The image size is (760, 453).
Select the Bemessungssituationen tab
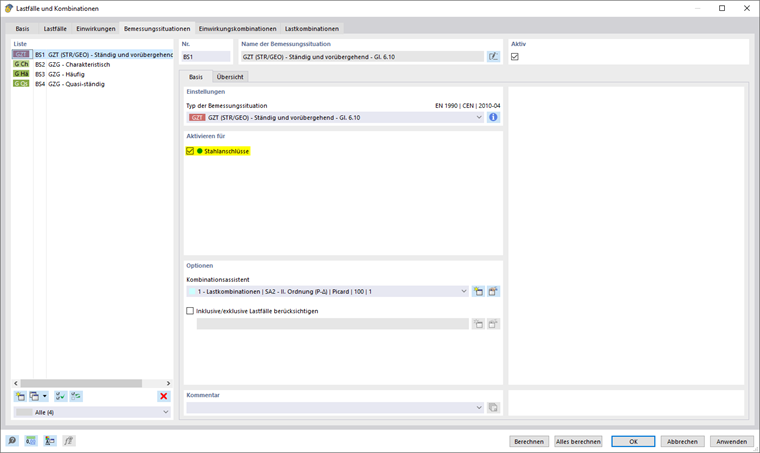point(157,29)
